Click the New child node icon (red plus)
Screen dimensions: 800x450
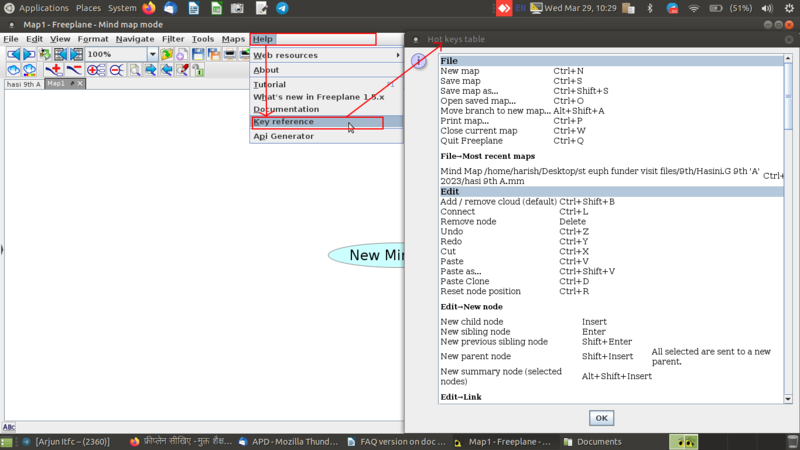tap(54, 70)
